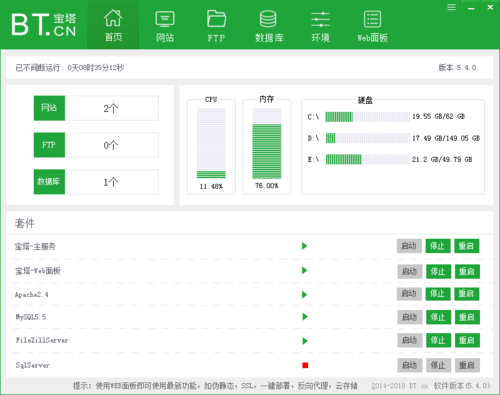The height and width of the screenshot is (395, 500).
Task: Click the BT.CN 宝塔 logo
Action: coord(44,24)
